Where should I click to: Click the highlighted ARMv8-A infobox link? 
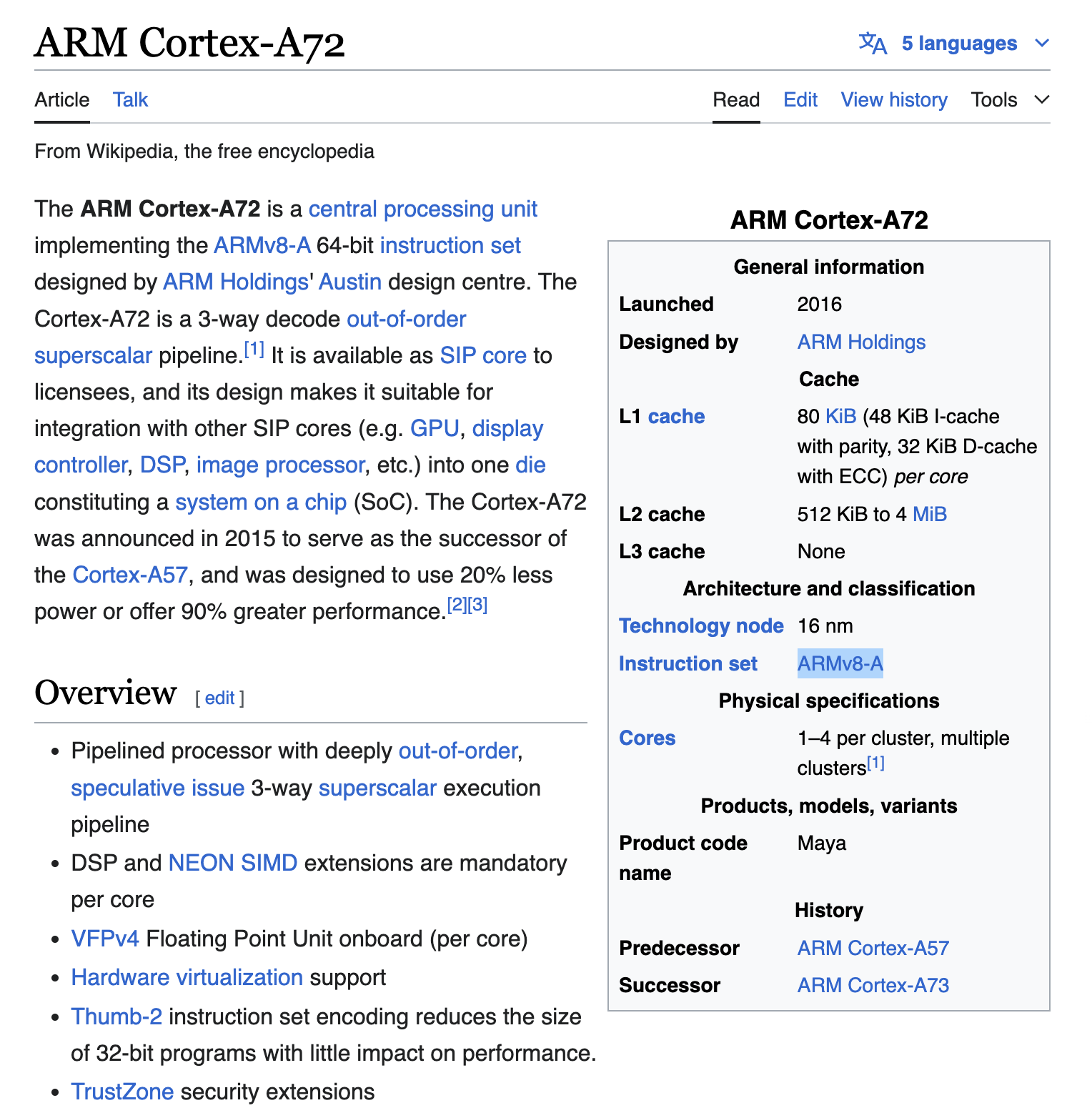click(x=840, y=663)
